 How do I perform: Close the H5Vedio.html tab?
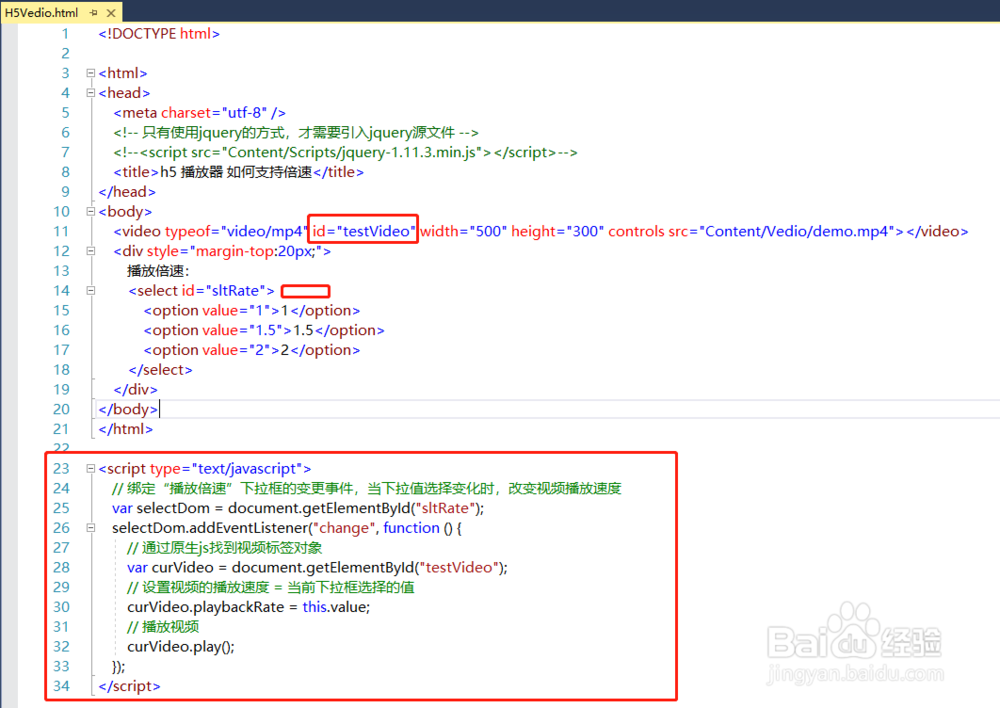pyautogui.click(x=111, y=12)
